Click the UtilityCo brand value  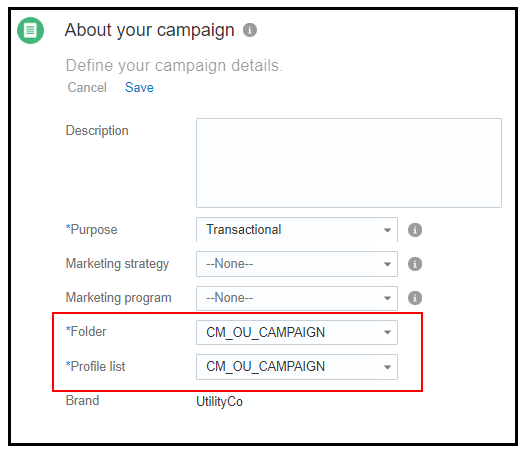pyautogui.click(x=219, y=401)
